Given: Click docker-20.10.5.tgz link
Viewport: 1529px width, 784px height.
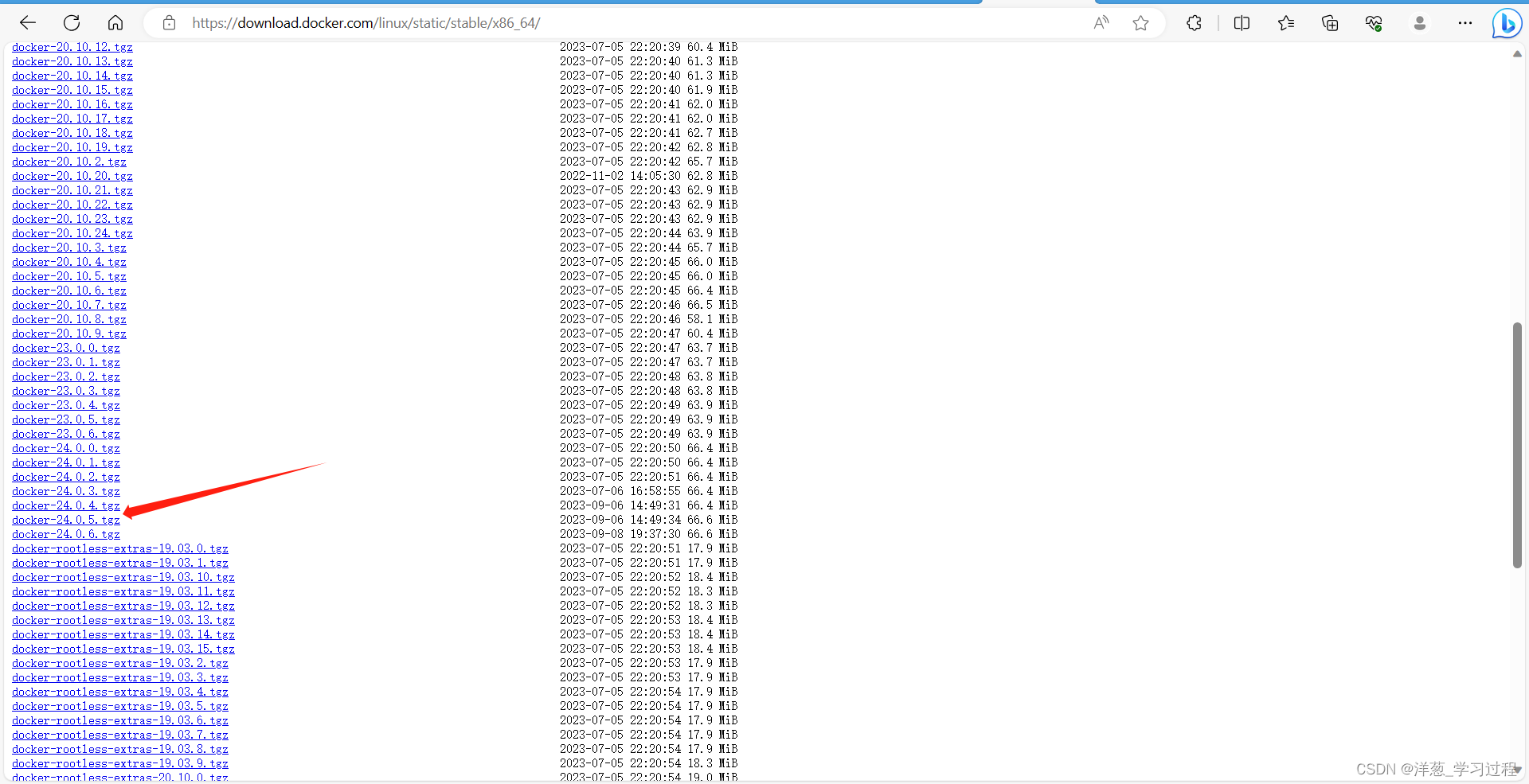Looking at the screenshot, I should point(69,276).
